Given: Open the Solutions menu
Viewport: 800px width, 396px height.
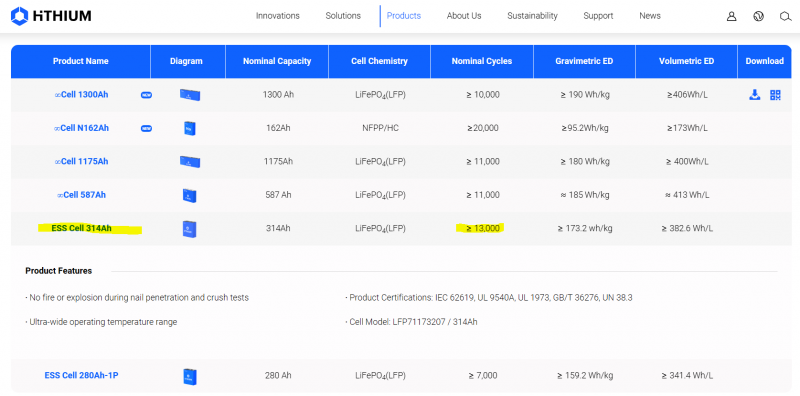Looking at the screenshot, I should click(343, 16).
